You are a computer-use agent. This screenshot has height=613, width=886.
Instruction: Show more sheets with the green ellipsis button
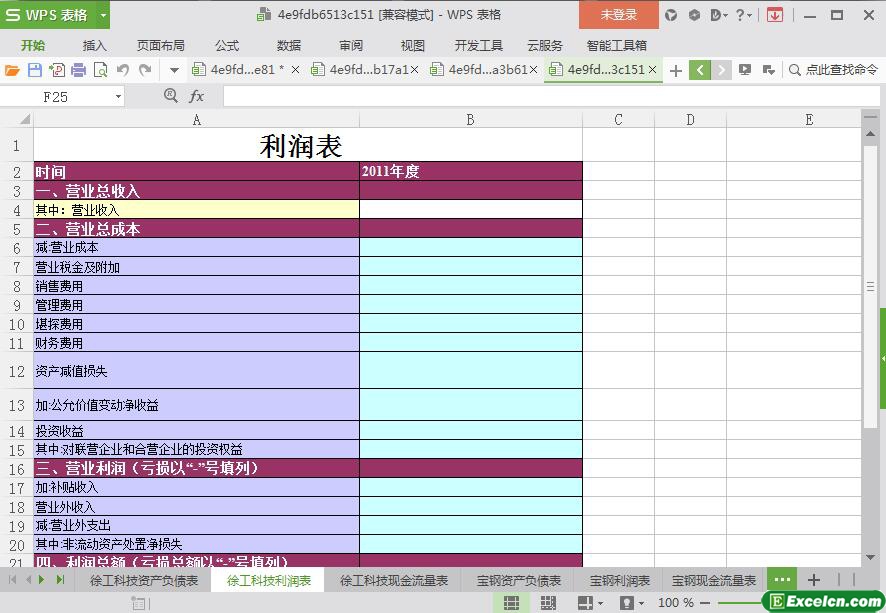tap(782, 580)
